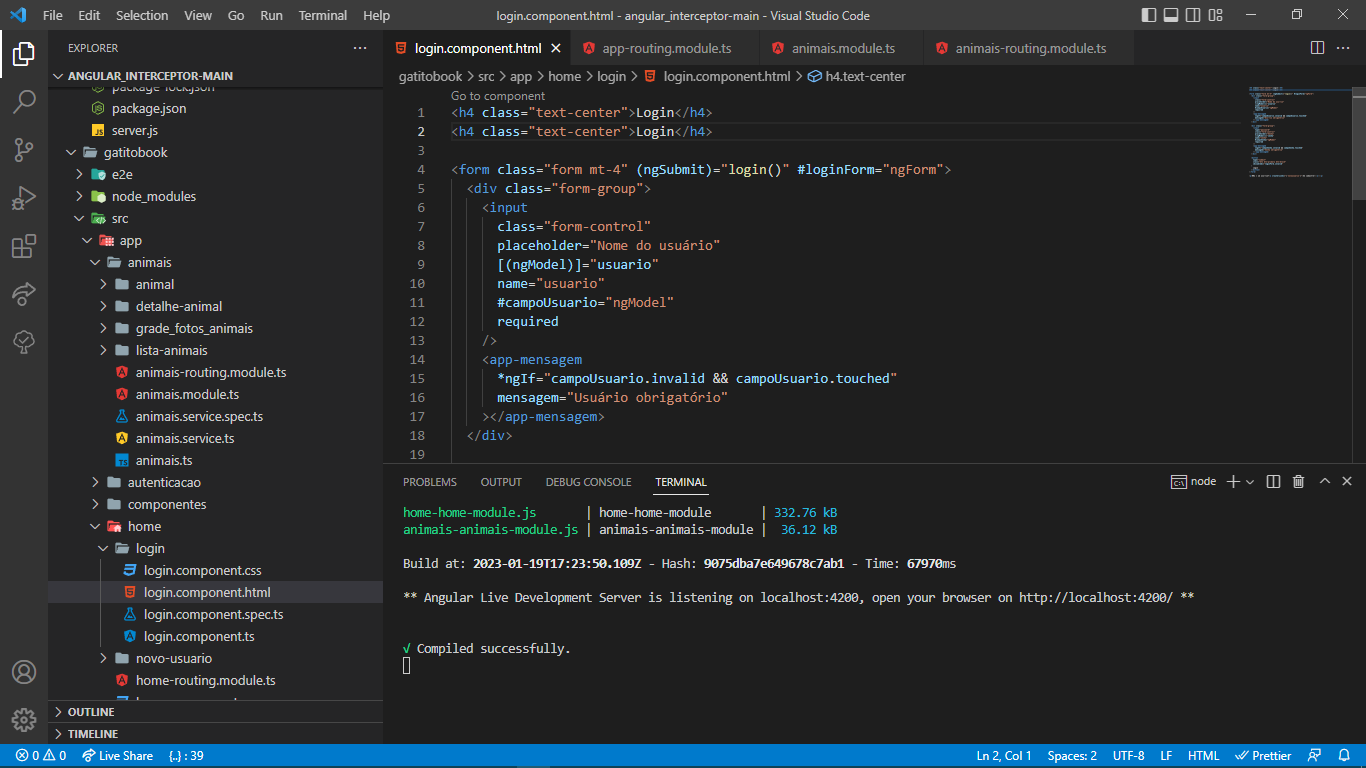Click Live Share in status bar
This screenshot has width=1366, height=768.
(118, 756)
